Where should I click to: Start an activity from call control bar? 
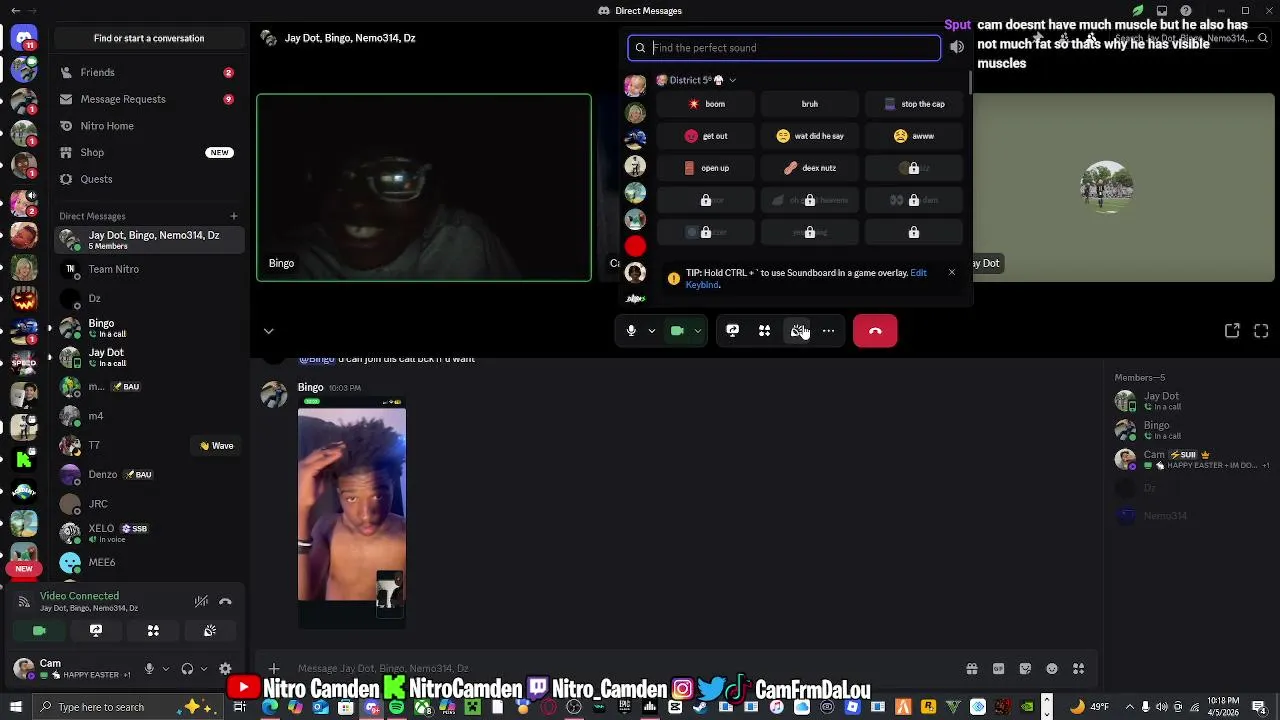pos(764,331)
